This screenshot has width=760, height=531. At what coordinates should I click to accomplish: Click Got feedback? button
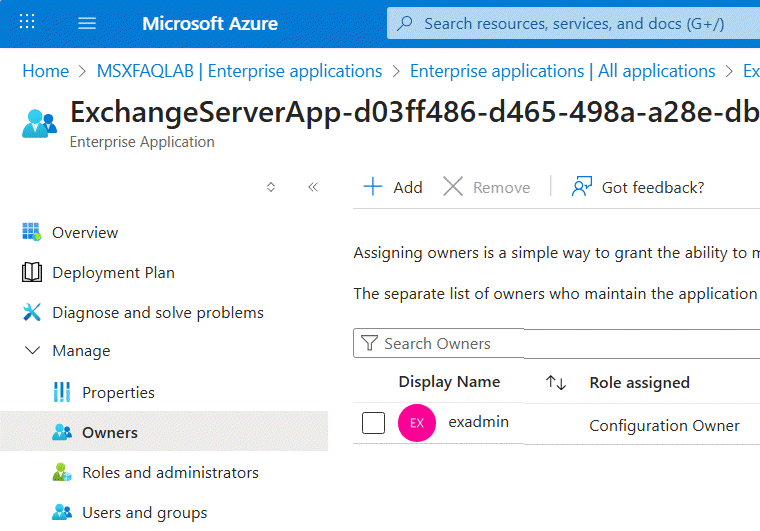point(638,187)
